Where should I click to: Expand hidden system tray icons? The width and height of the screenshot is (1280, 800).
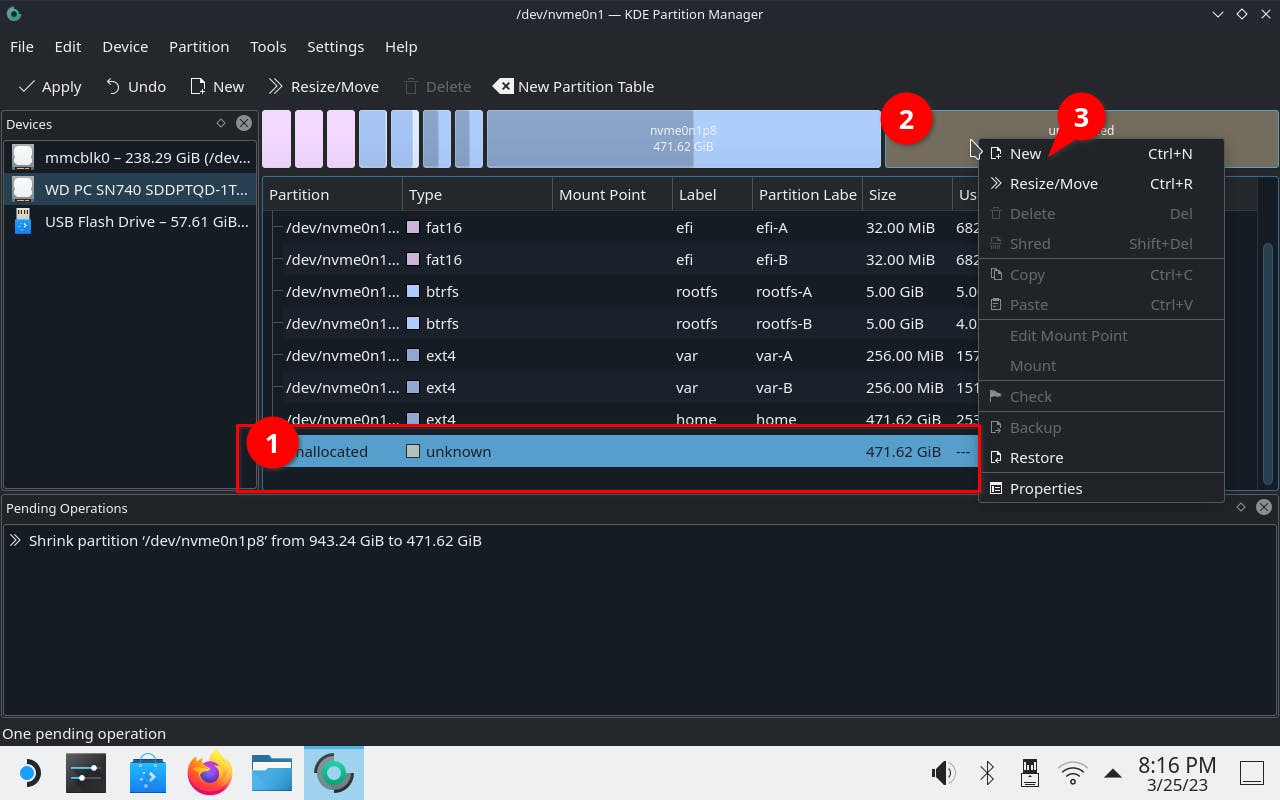(1112, 773)
